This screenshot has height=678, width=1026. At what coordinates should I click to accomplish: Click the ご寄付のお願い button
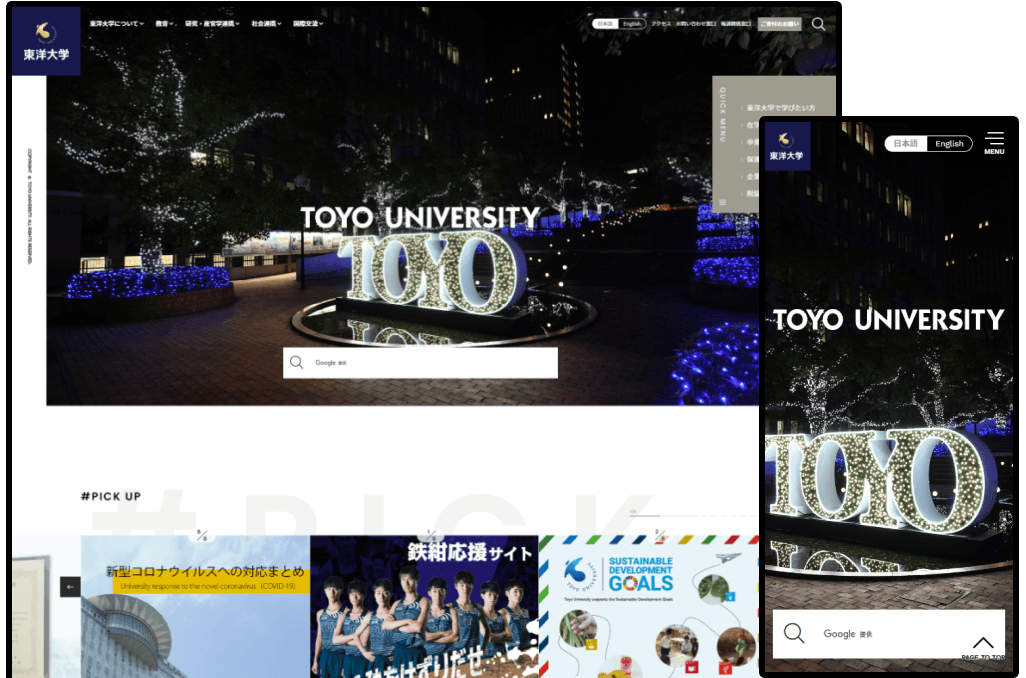pos(779,24)
